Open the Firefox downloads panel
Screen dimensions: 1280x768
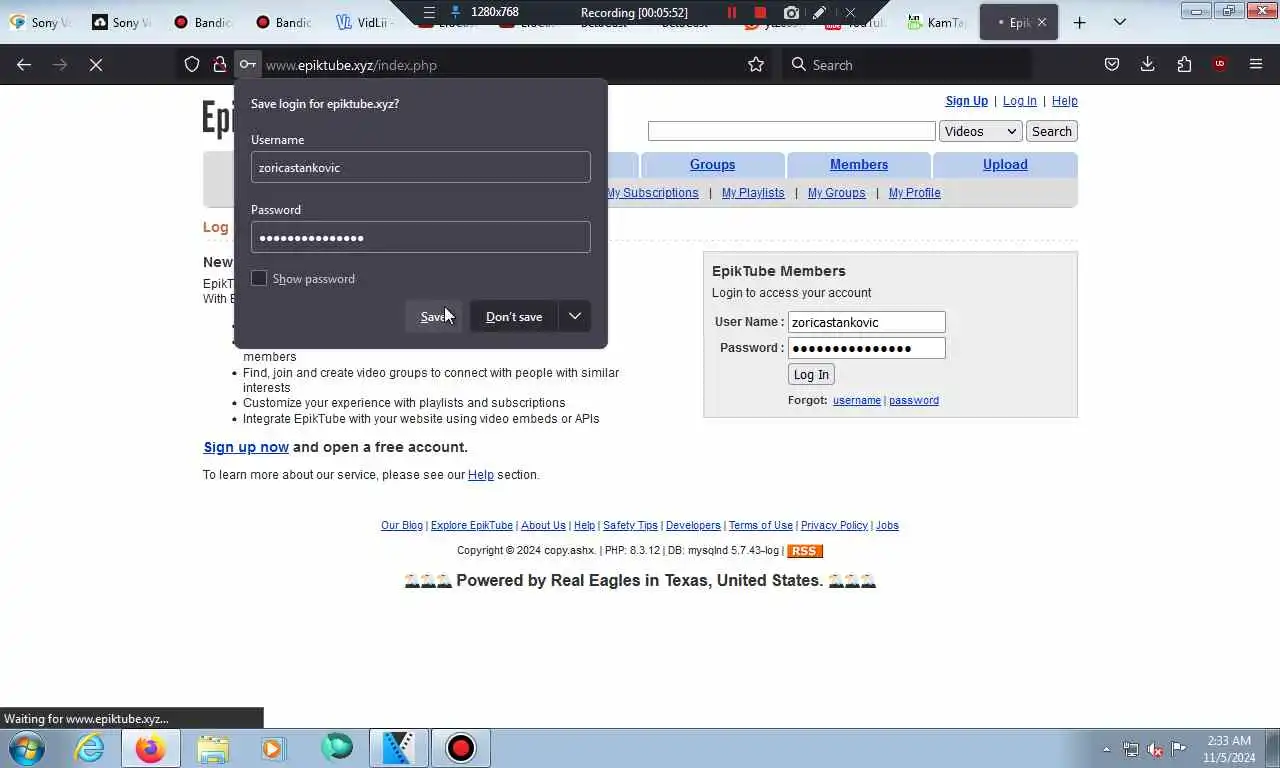click(x=1148, y=65)
